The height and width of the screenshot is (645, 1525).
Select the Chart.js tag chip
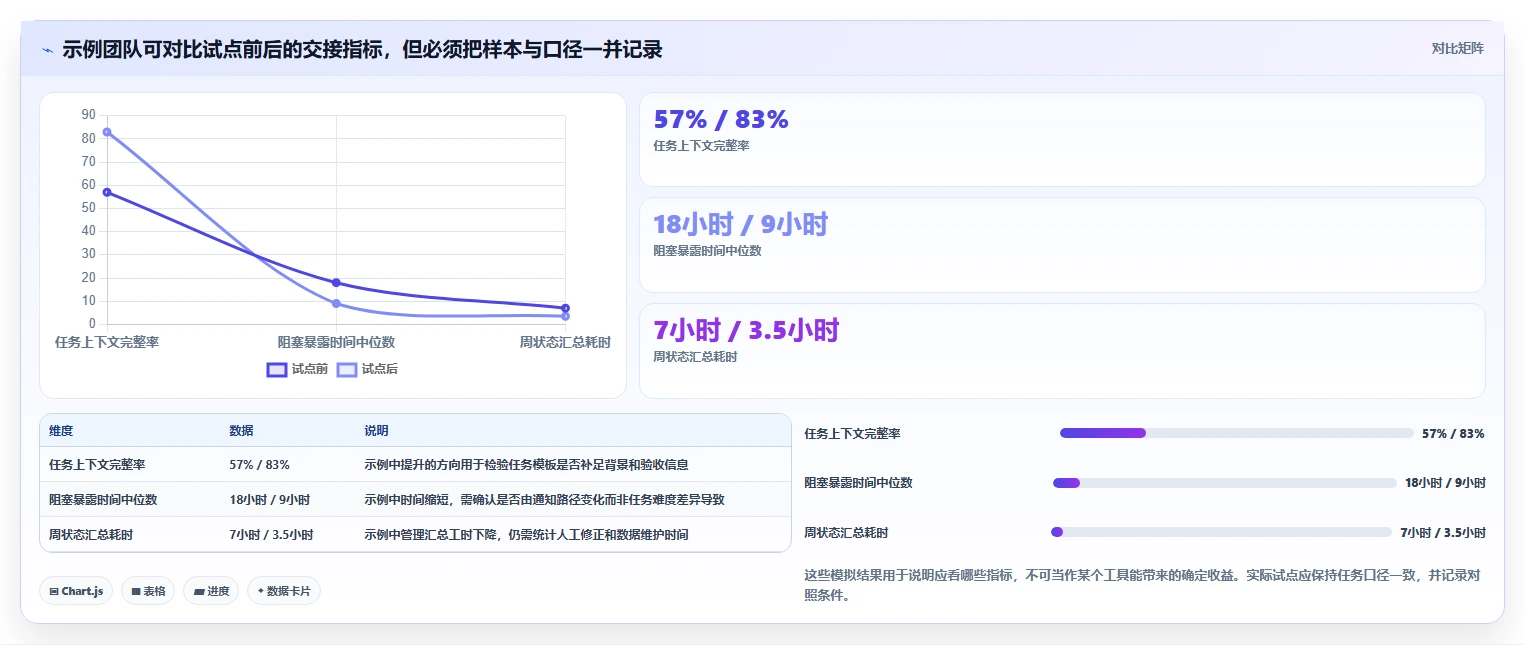76,591
